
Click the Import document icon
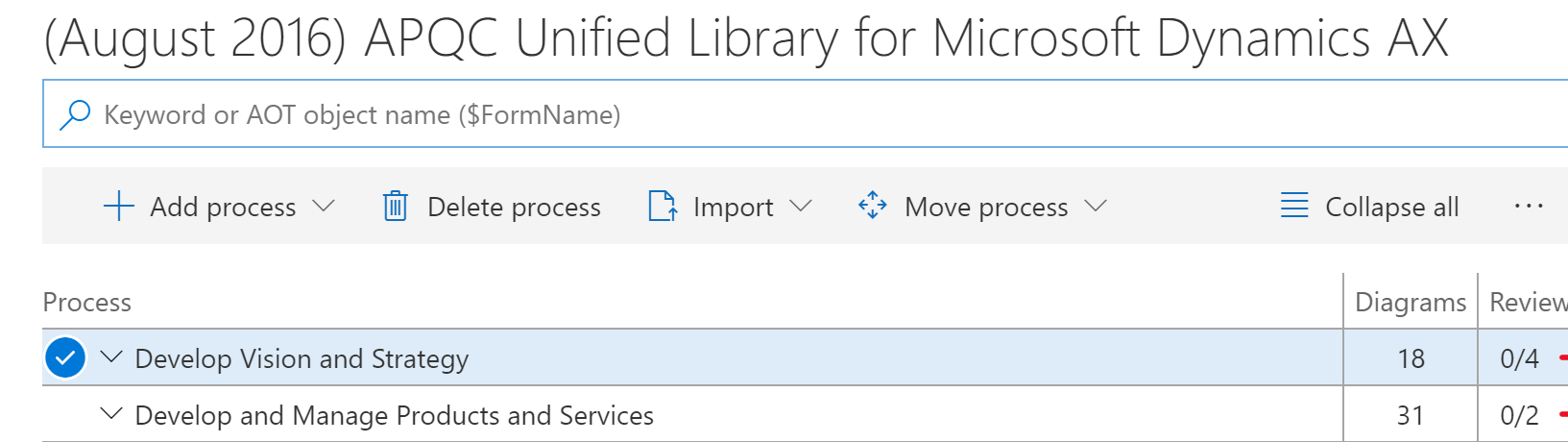[663, 206]
